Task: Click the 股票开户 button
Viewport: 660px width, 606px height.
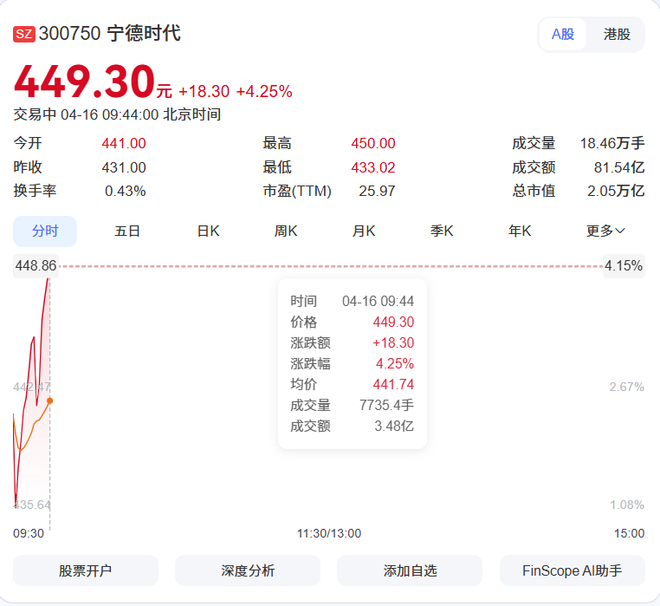Action: pyautogui.click(x=85, y=571)
